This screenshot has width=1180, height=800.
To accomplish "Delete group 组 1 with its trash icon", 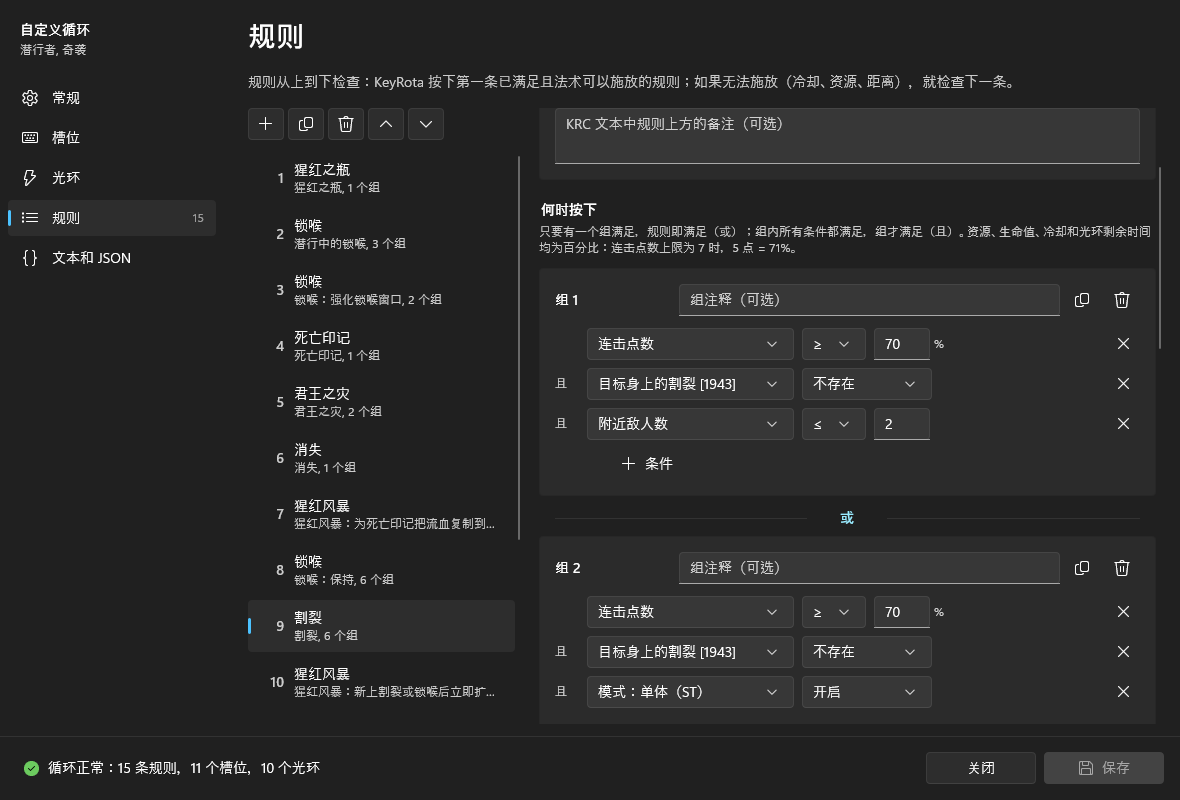I will [1121, 300].
